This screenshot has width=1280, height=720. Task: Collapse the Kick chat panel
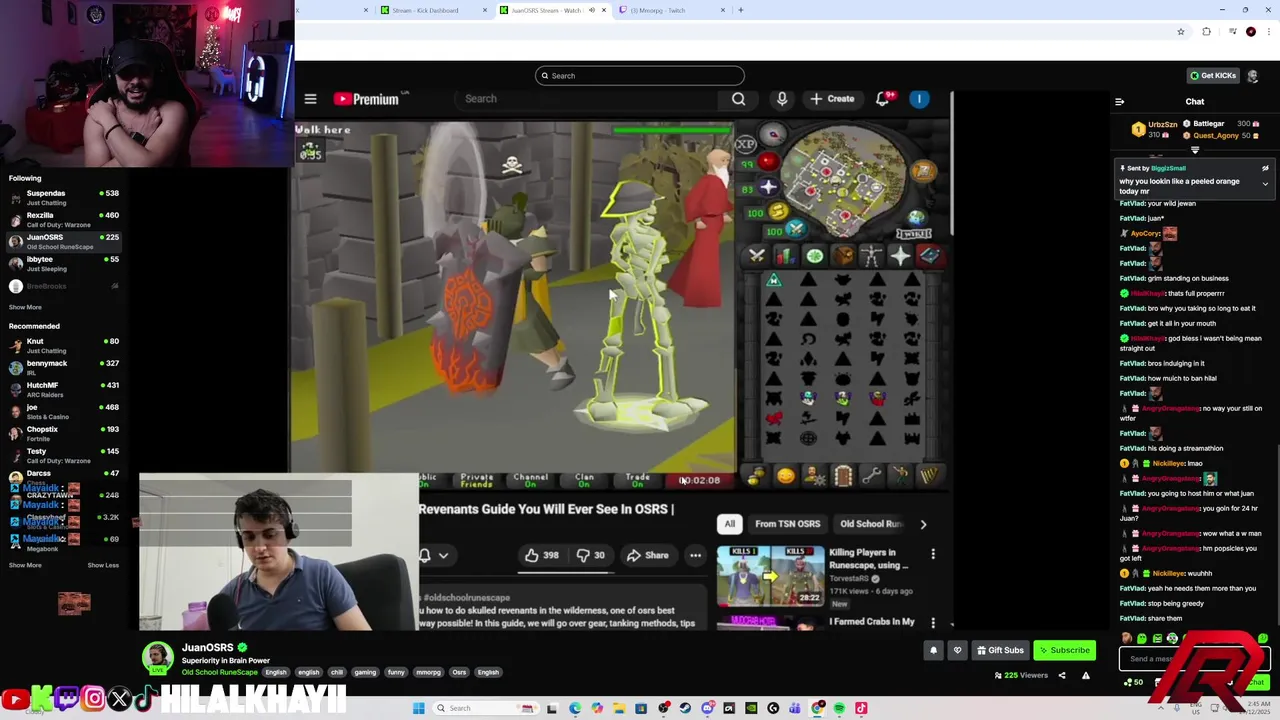(x=1119, y=101)
